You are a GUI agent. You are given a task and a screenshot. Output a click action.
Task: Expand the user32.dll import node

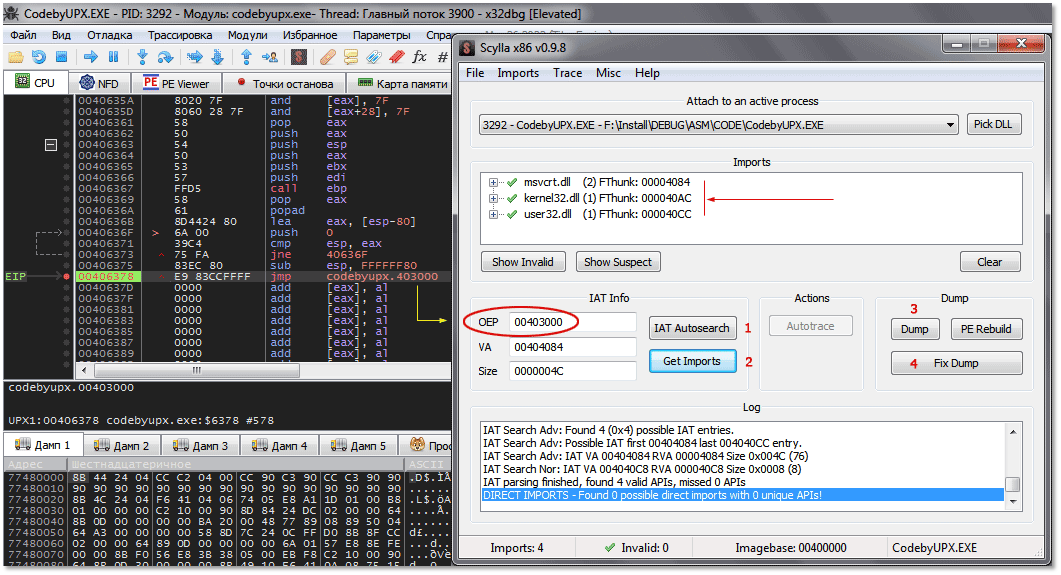tap(493, 214)
